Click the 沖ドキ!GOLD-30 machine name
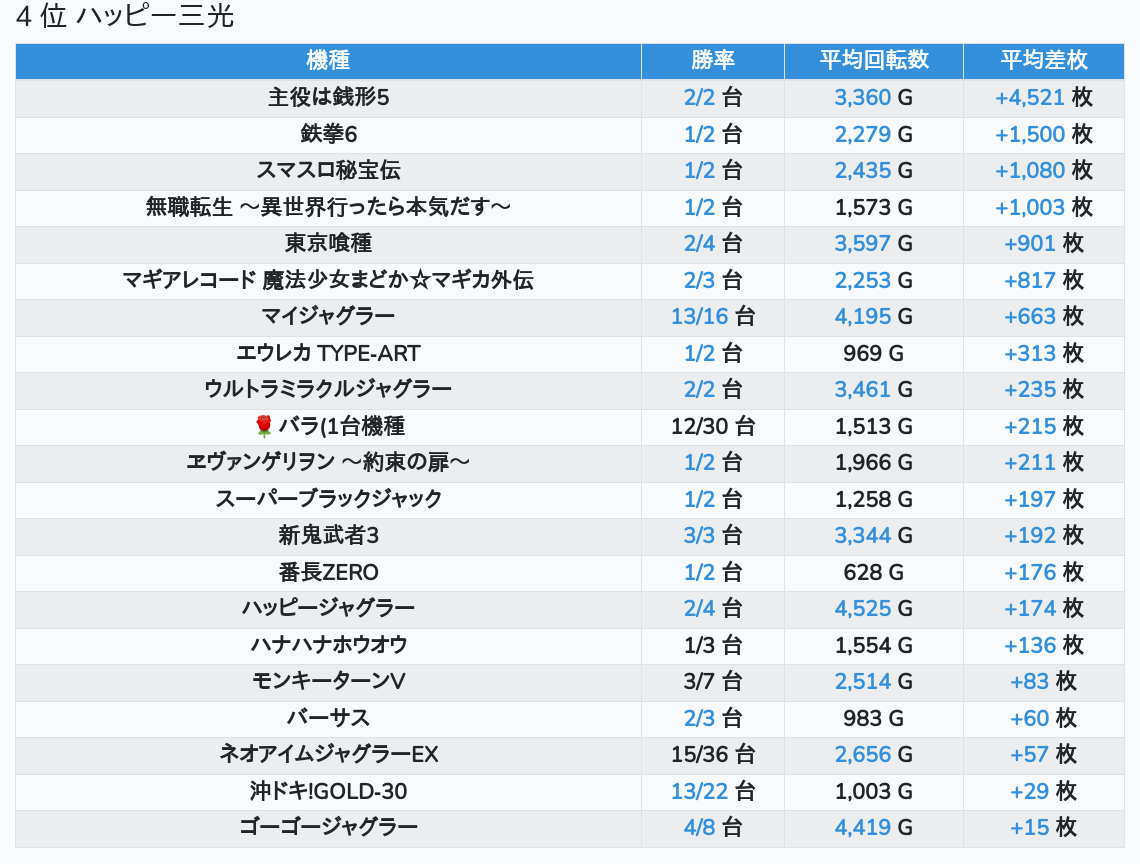The image size is (1140, 864). coord(328,791)
